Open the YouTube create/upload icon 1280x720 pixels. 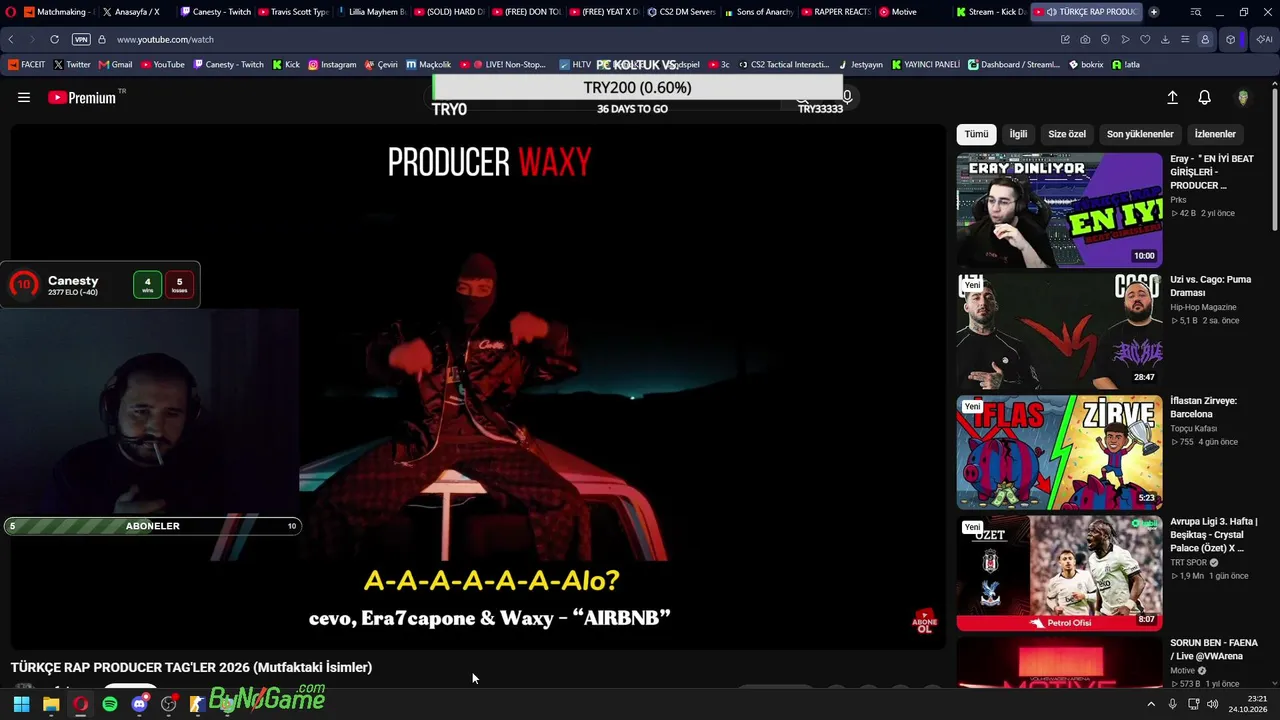1172,97
